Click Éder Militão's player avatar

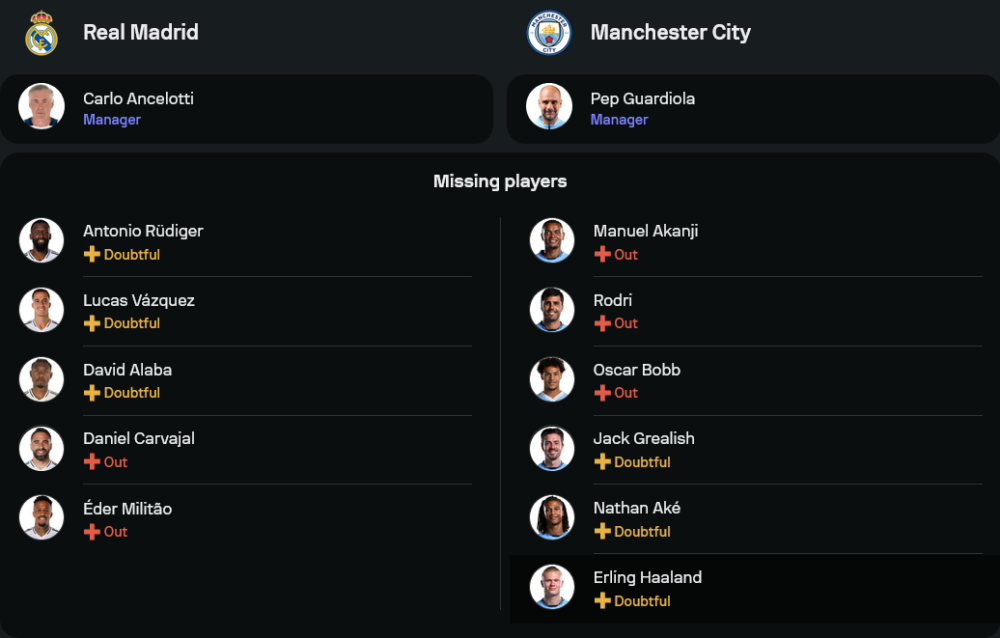(42, 518)
